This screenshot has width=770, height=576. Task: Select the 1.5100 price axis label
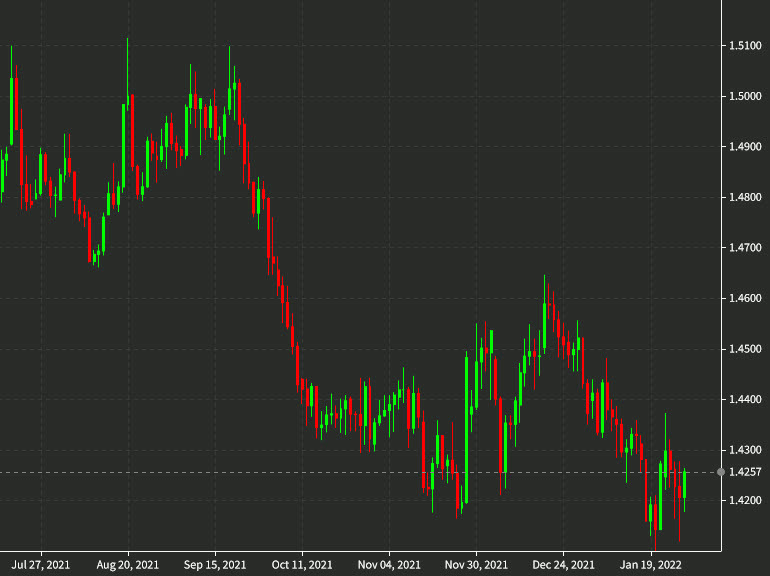746,46
